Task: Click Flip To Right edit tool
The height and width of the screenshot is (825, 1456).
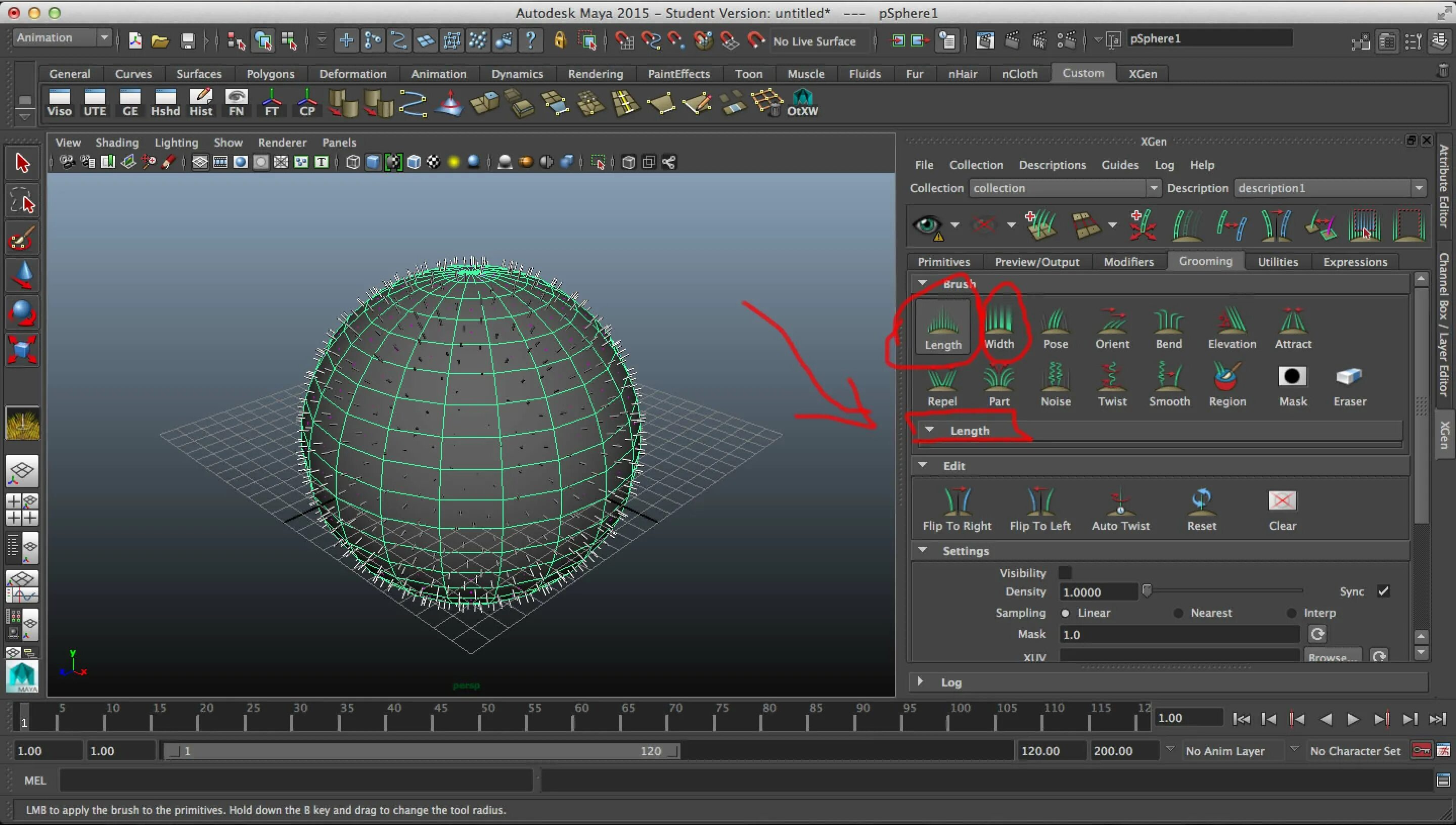Action: 957,509
